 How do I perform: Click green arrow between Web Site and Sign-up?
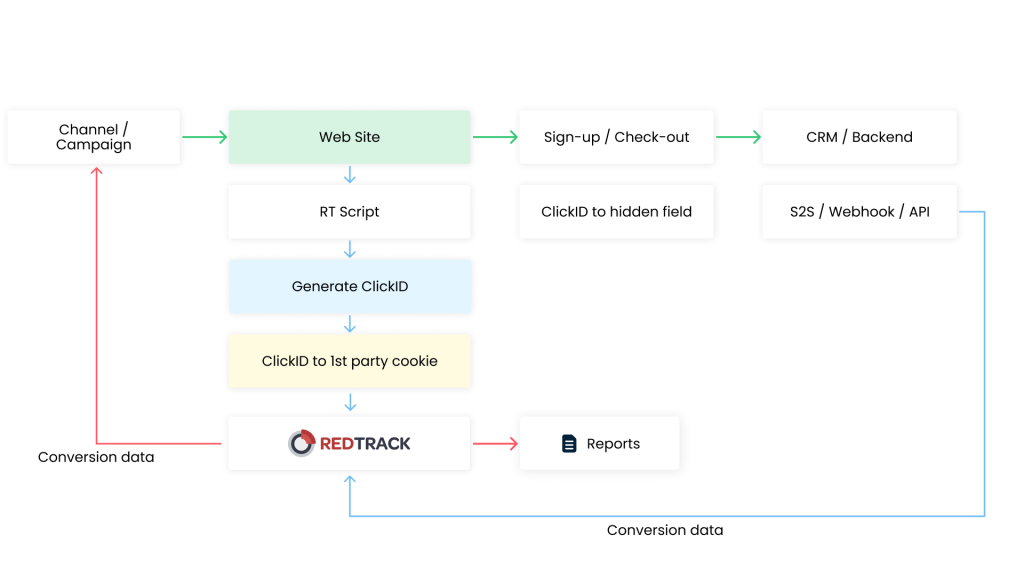tap(495, 137)
